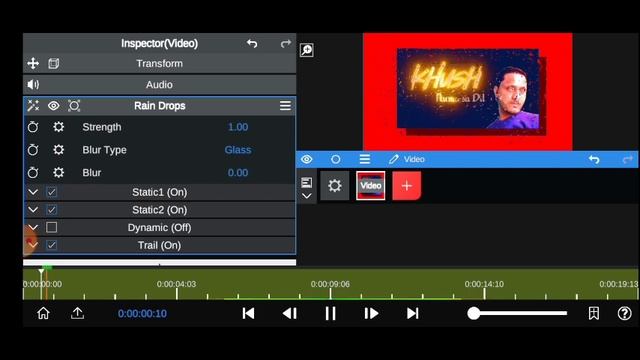Edit the Blur value 0.00
Viewport: 640px width, 360px height.
[238, 173]
